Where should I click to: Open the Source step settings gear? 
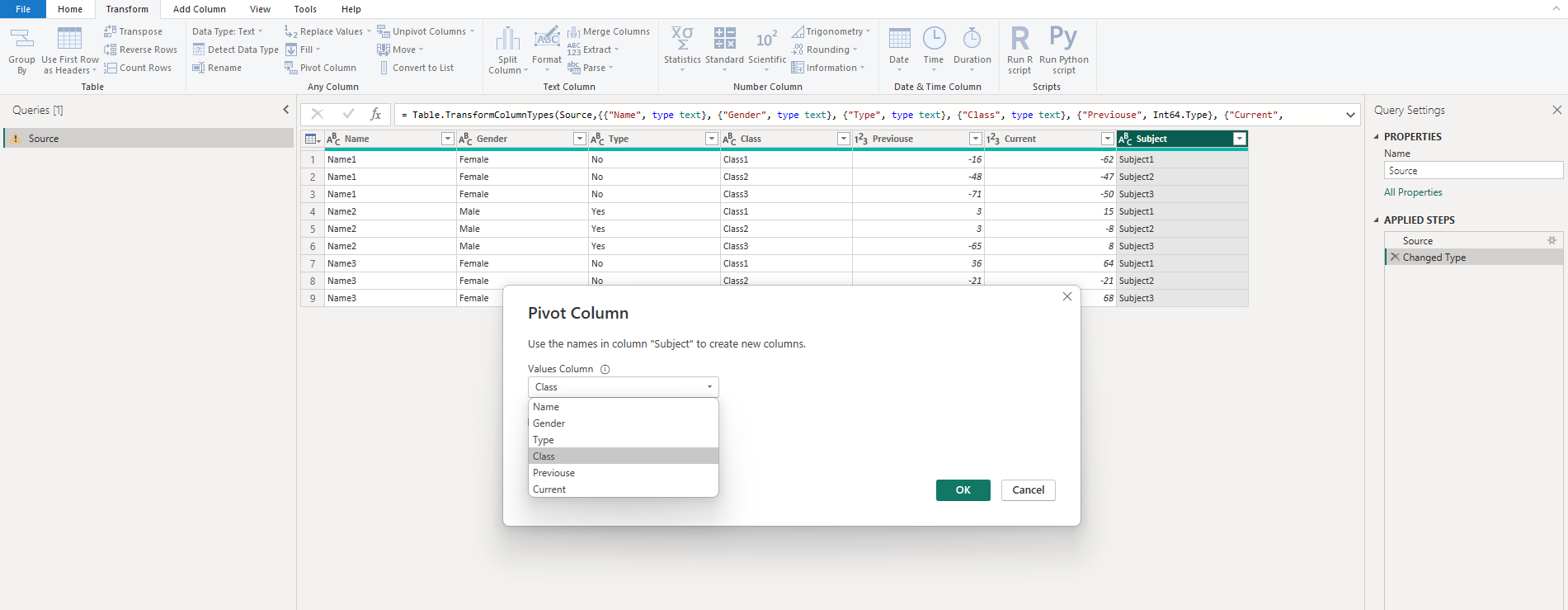tap(1552, 240)
